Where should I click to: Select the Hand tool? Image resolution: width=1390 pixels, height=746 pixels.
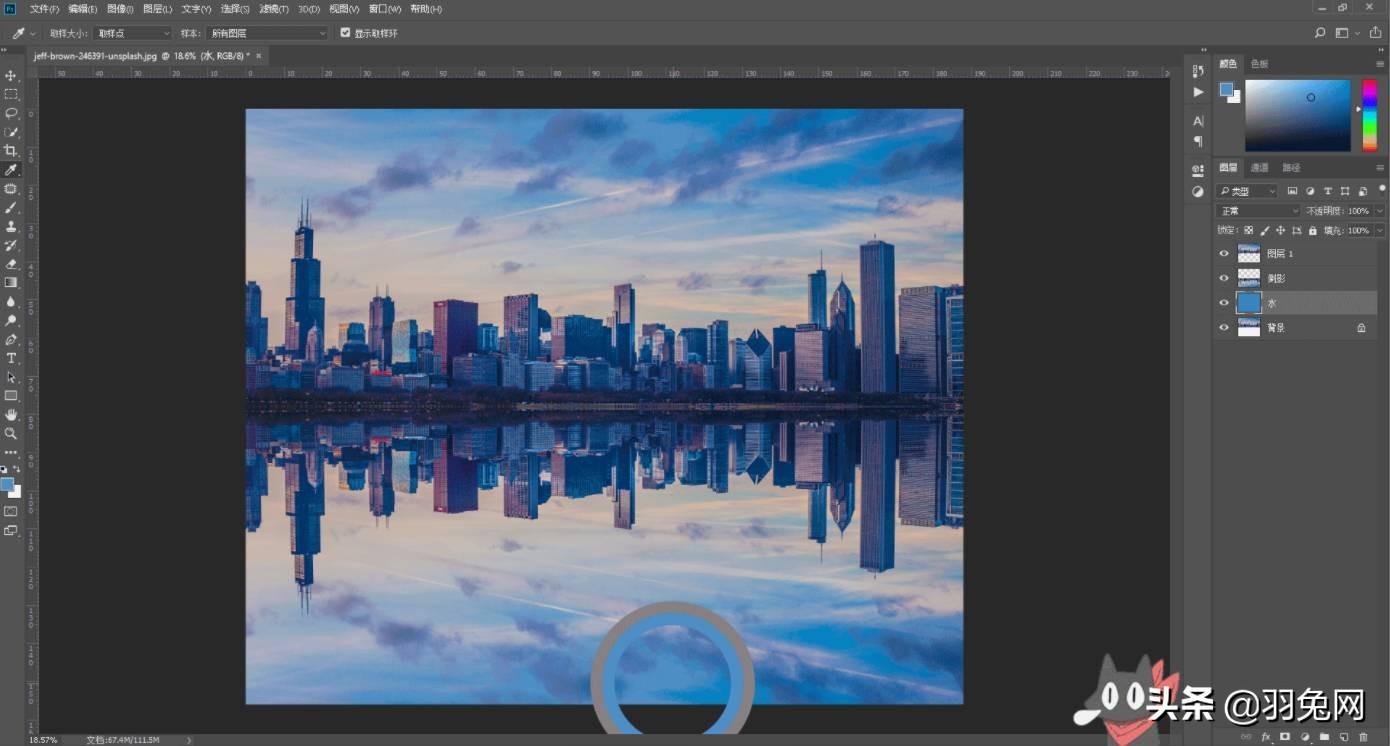[11, 415]
